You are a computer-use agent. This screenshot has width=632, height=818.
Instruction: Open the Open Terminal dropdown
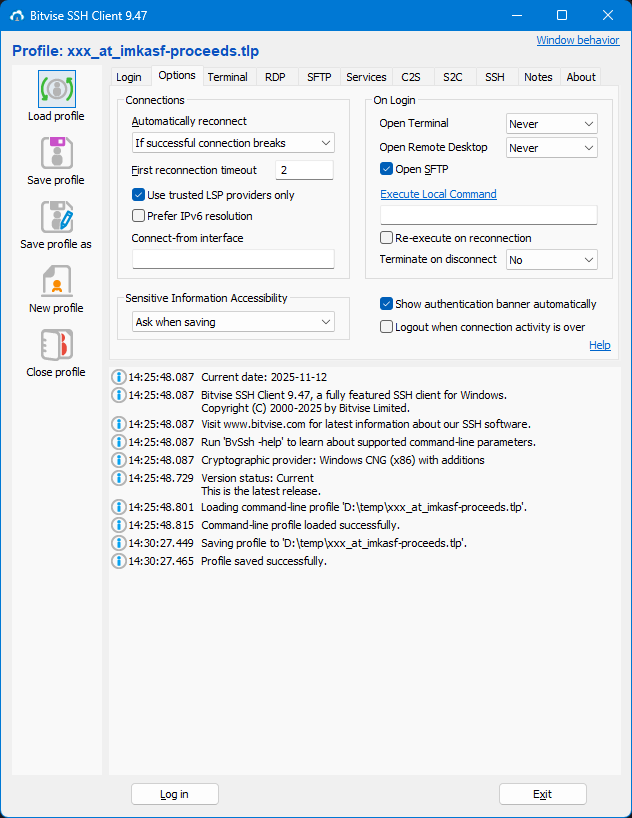(x=552, y=124)
